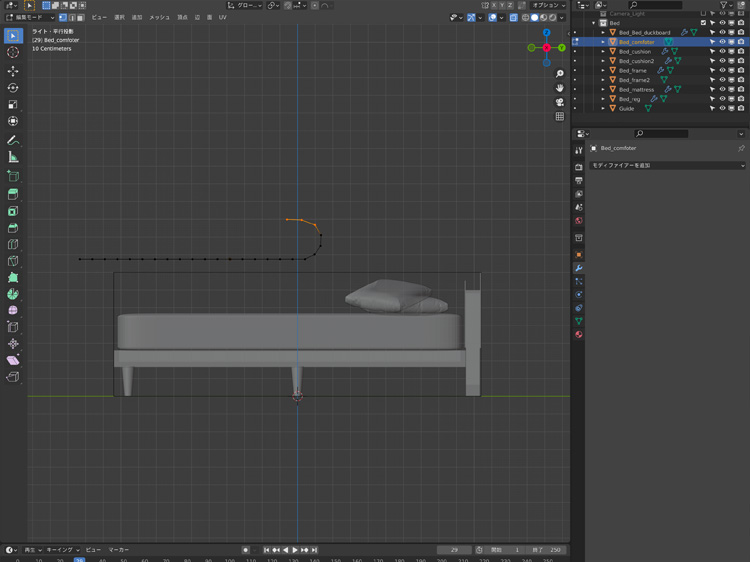Hide Bed_cushion using its eye icon
750x562 pixels.
pyautogui.click(x=722, y=51)
